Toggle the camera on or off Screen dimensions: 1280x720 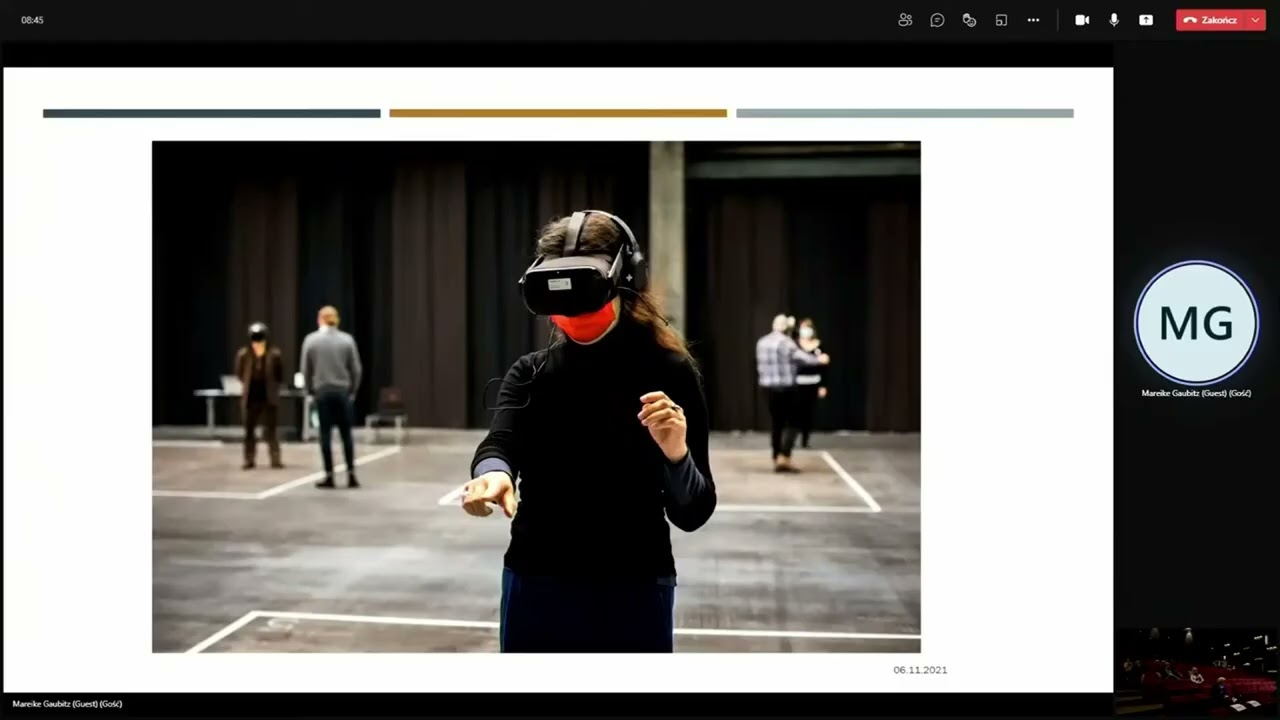click(x=1082, y=20)
